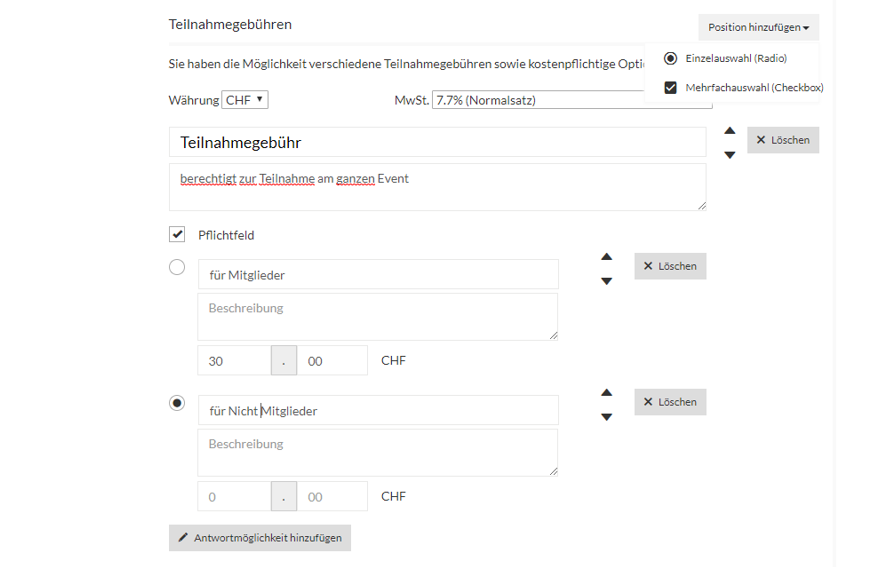The width and height of the screenshot is (896, 567).
Task: Choose Mehrfachauswahl (Checkbox) menu entry
Action: [743, 87]
